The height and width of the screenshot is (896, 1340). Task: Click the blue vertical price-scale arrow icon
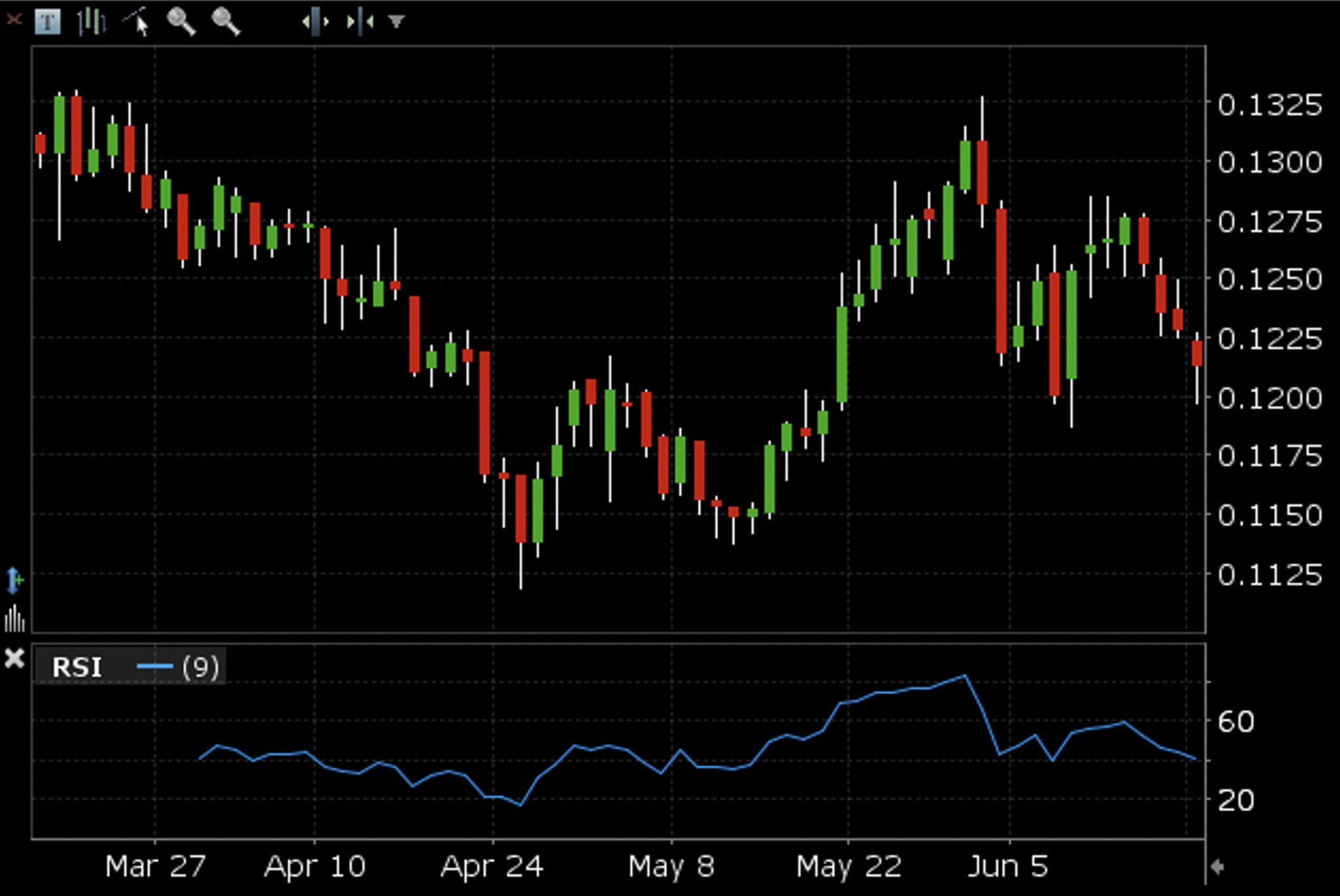14,580
